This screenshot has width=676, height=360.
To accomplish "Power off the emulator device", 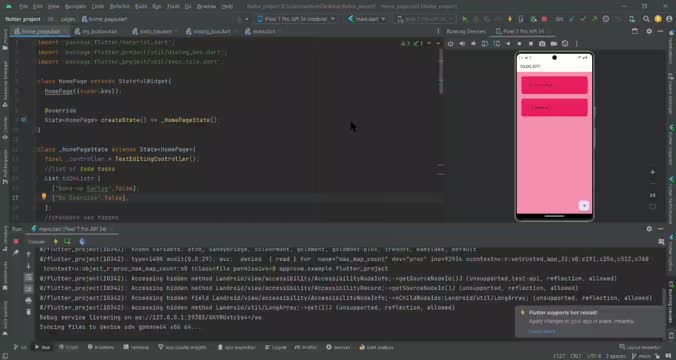I will point(451,44).
